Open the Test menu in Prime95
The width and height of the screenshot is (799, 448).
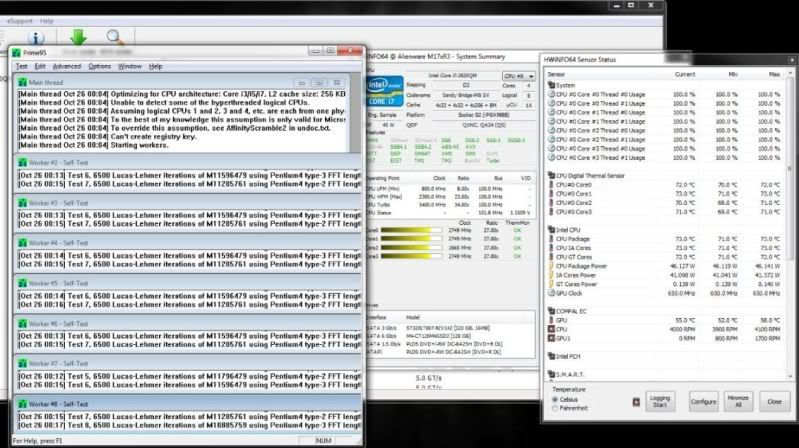click(21, 66)
